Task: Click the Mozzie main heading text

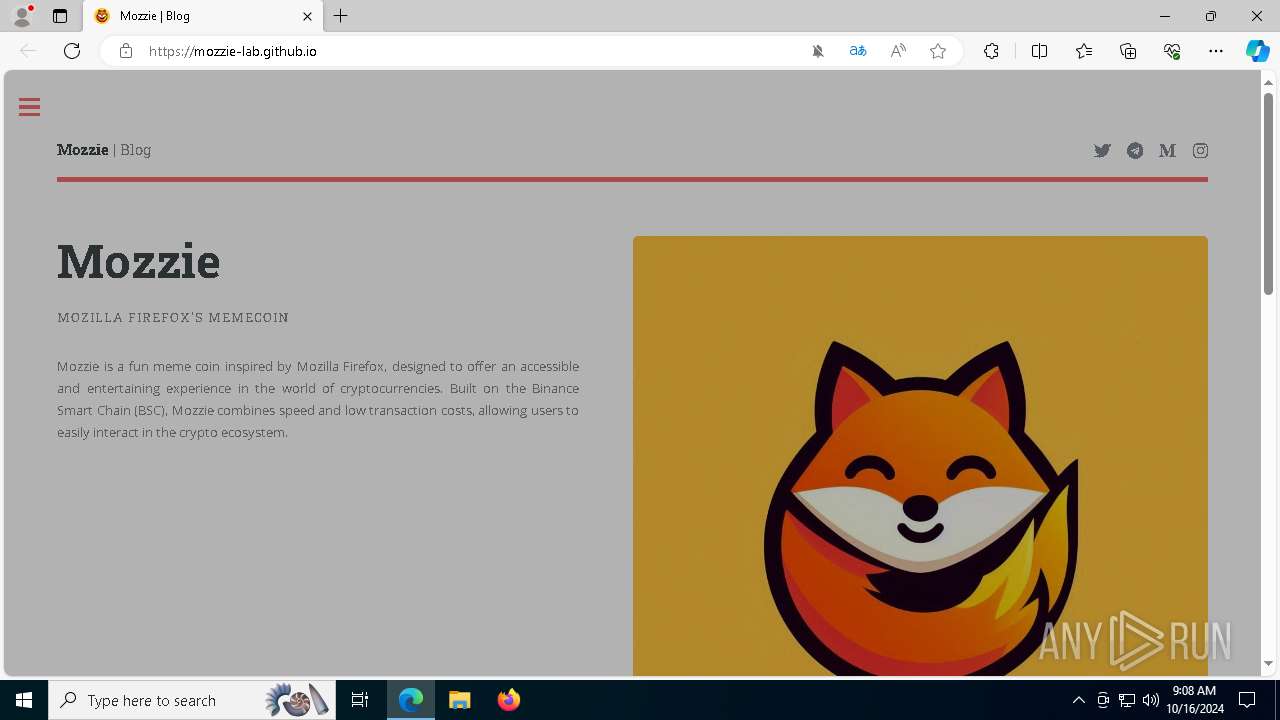Action: point(139,262)
